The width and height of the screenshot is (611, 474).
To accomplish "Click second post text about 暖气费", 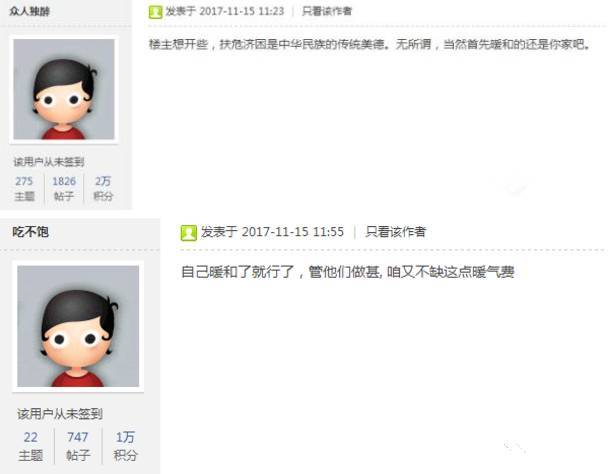I will tap(348, 272).
